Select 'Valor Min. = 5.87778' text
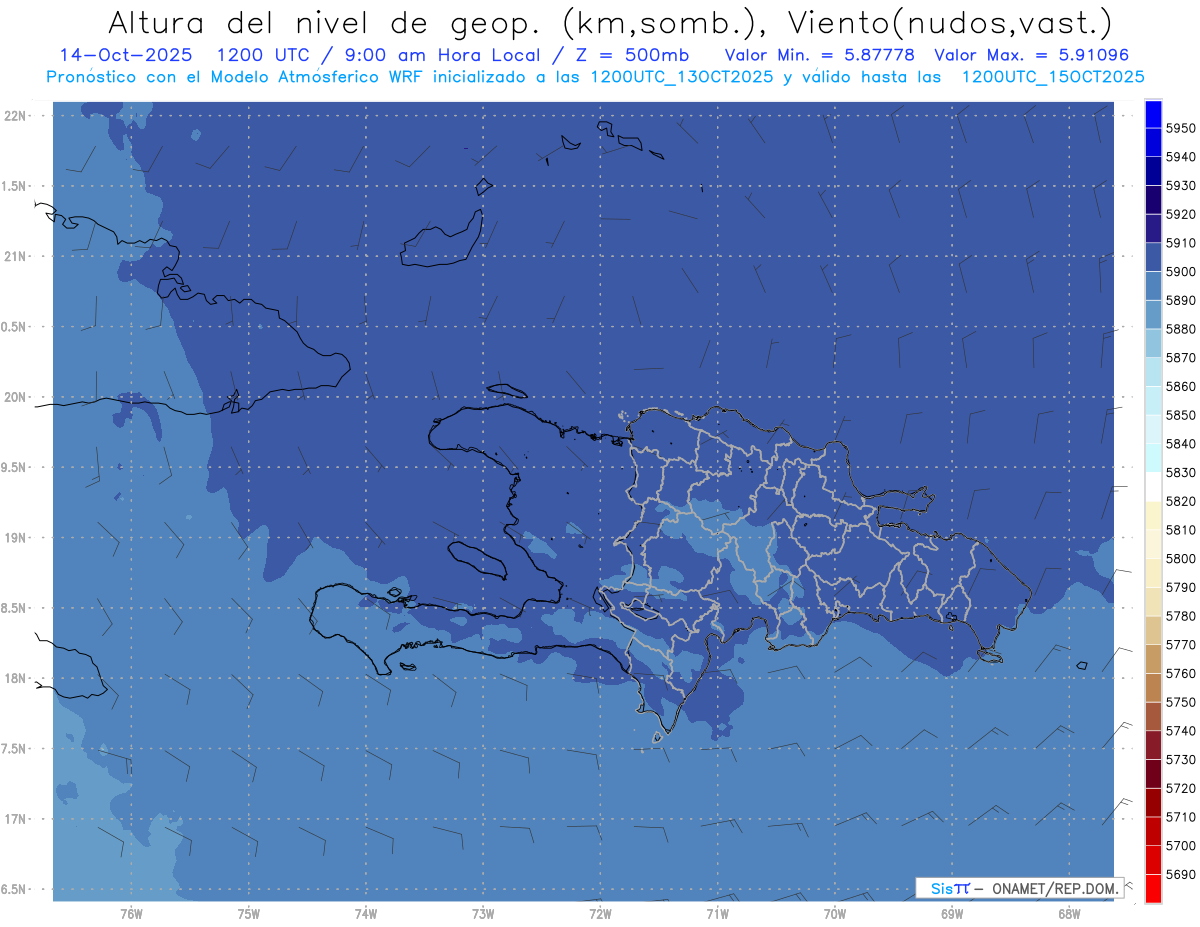1200x927 pixels. 819,55
